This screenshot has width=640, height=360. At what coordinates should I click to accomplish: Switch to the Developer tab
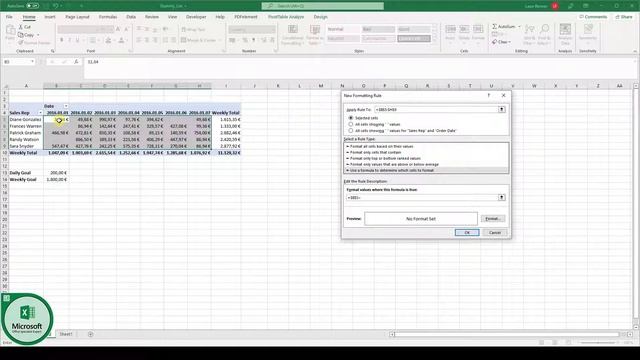coord(196,17)
